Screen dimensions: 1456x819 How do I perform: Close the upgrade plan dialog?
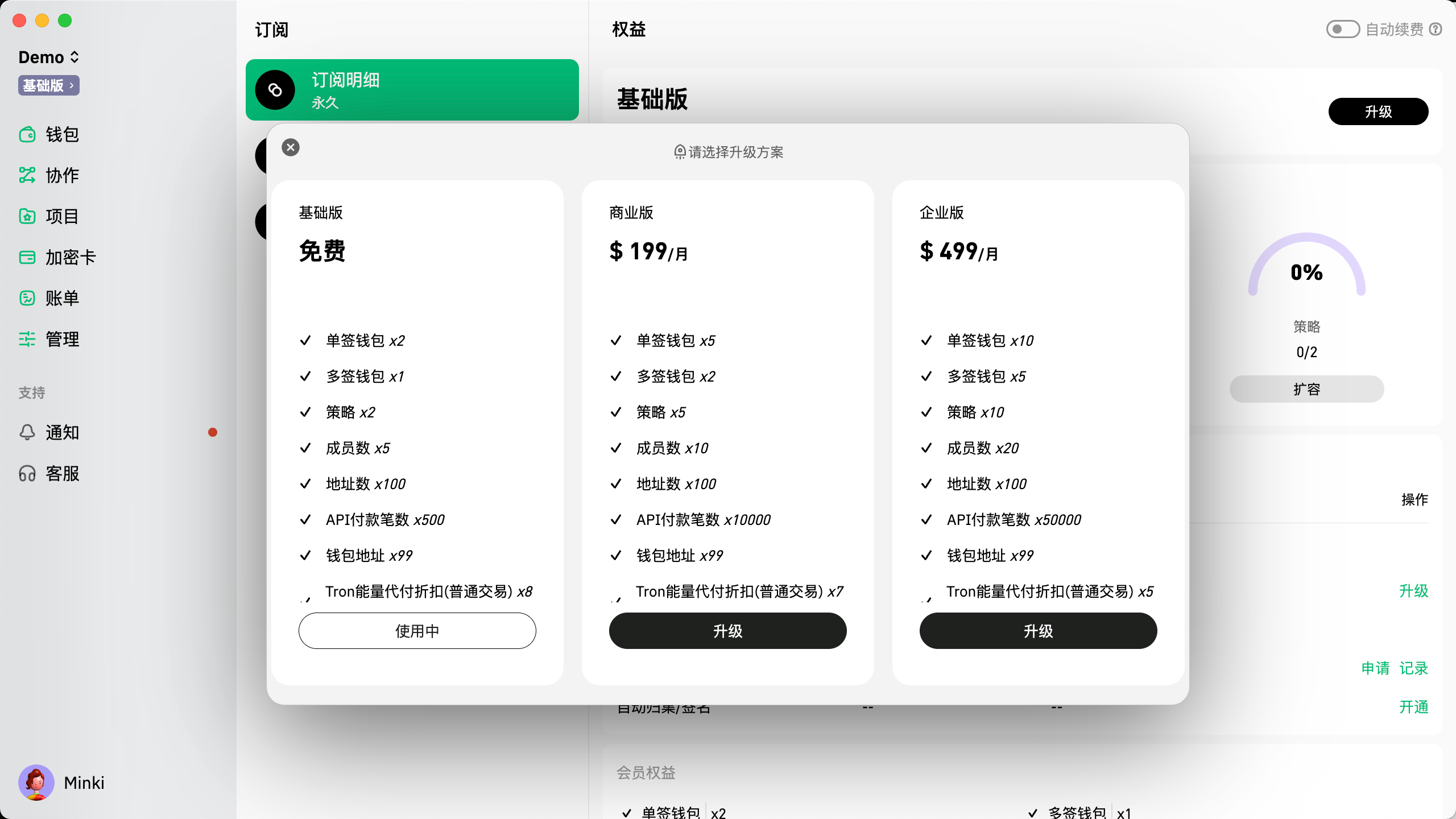tap(291, 148)
